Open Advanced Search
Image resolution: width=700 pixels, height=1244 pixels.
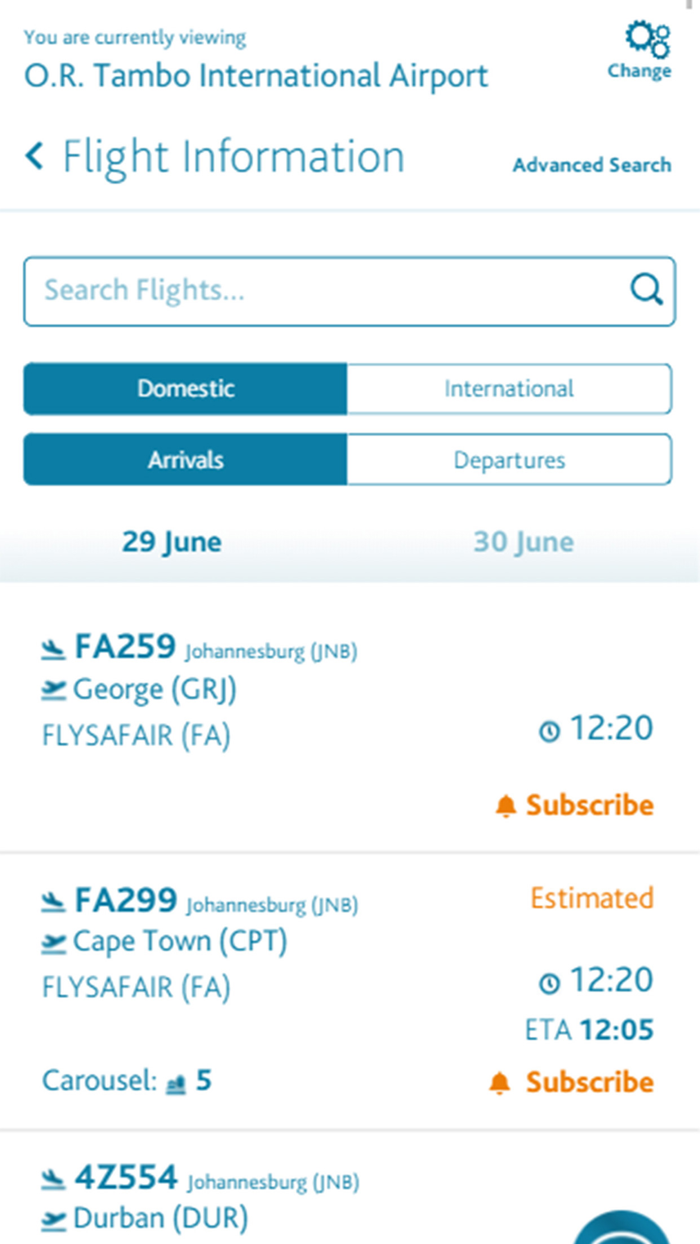click(592, 166)
